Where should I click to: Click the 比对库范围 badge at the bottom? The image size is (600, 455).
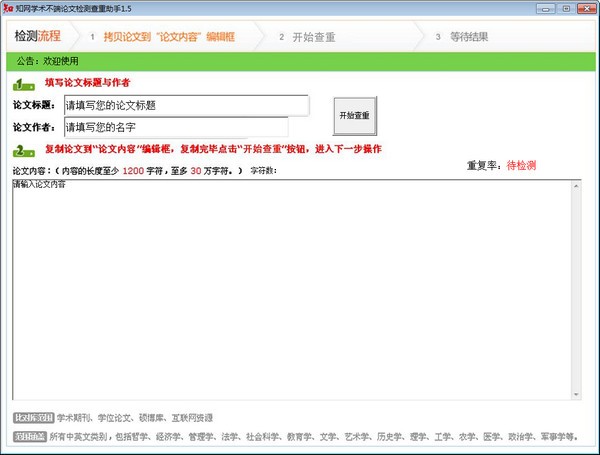[33, 418]
